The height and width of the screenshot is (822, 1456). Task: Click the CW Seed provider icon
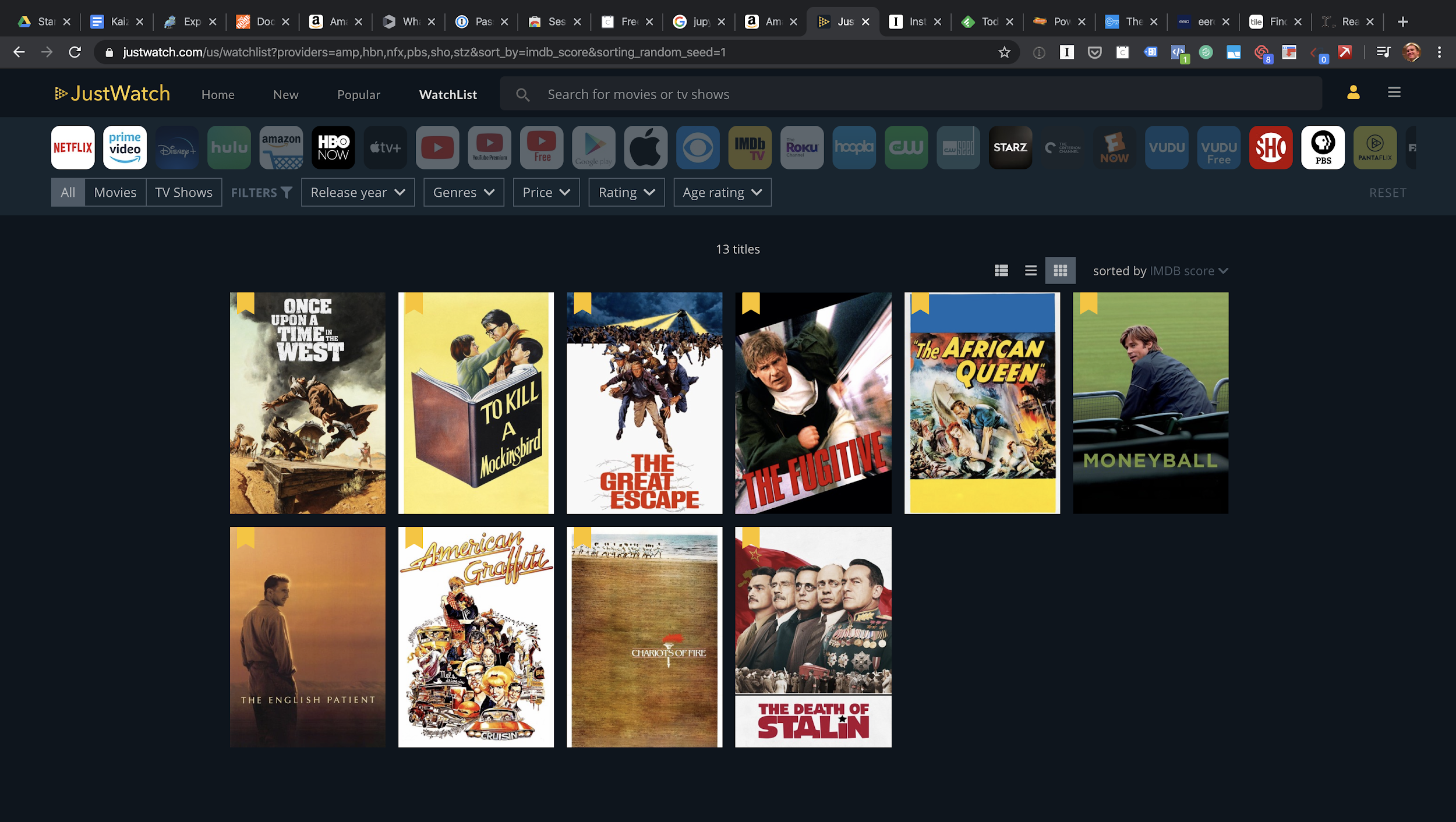958,147
